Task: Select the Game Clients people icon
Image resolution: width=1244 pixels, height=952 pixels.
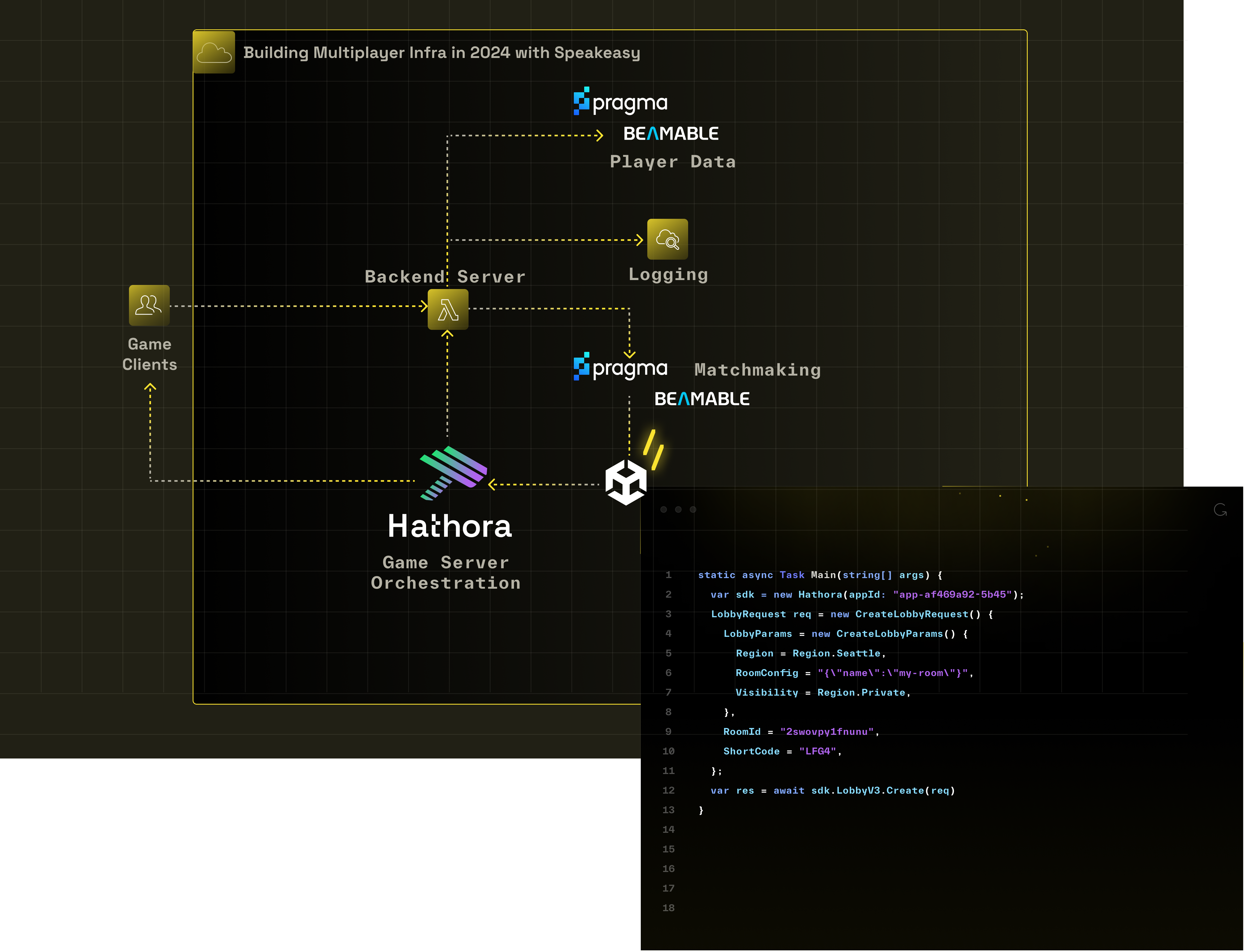Action: pyautogui.click(x=149, y=305)
